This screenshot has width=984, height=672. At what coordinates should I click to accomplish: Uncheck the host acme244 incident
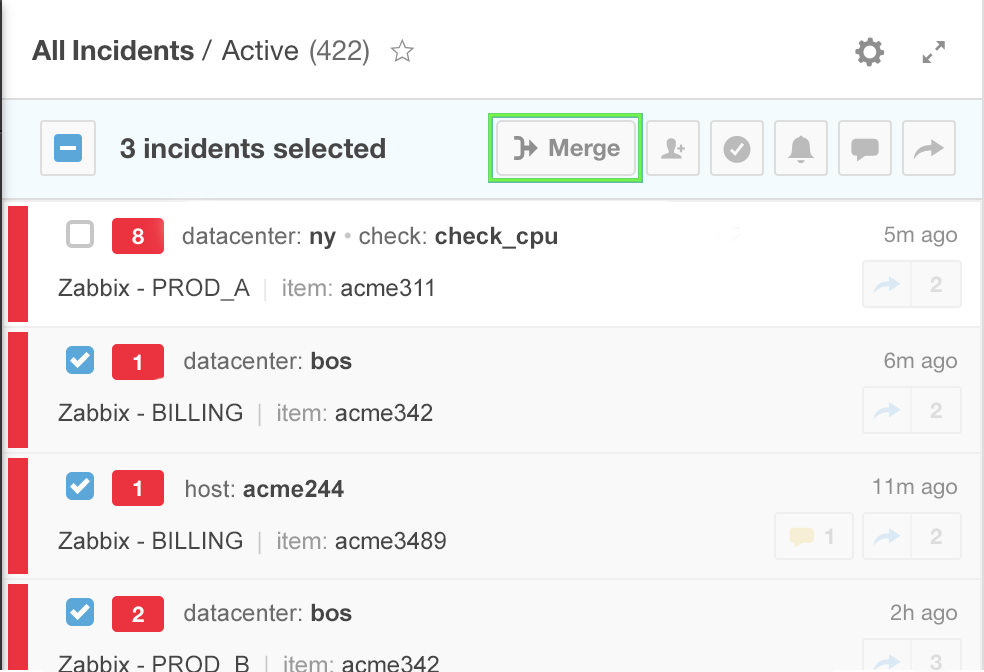(x=80, y=486)
